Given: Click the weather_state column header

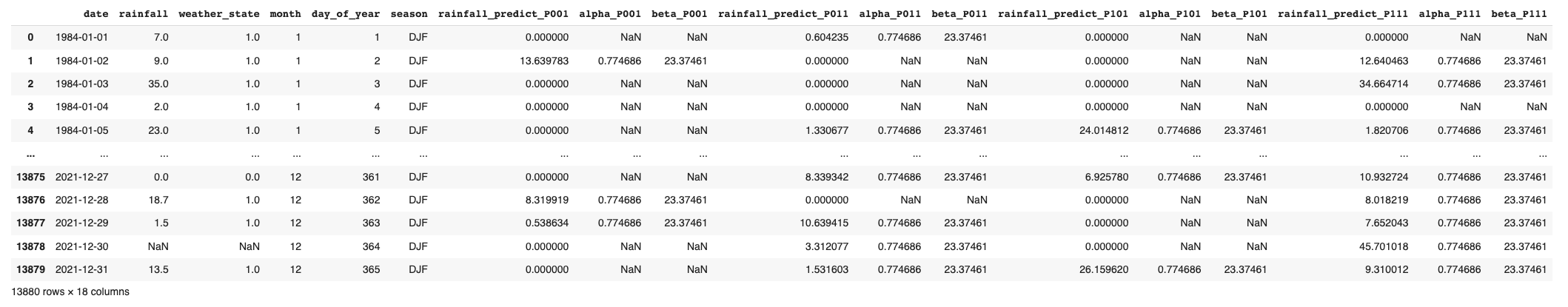Looking at the screenshot, I should (219, 14).
